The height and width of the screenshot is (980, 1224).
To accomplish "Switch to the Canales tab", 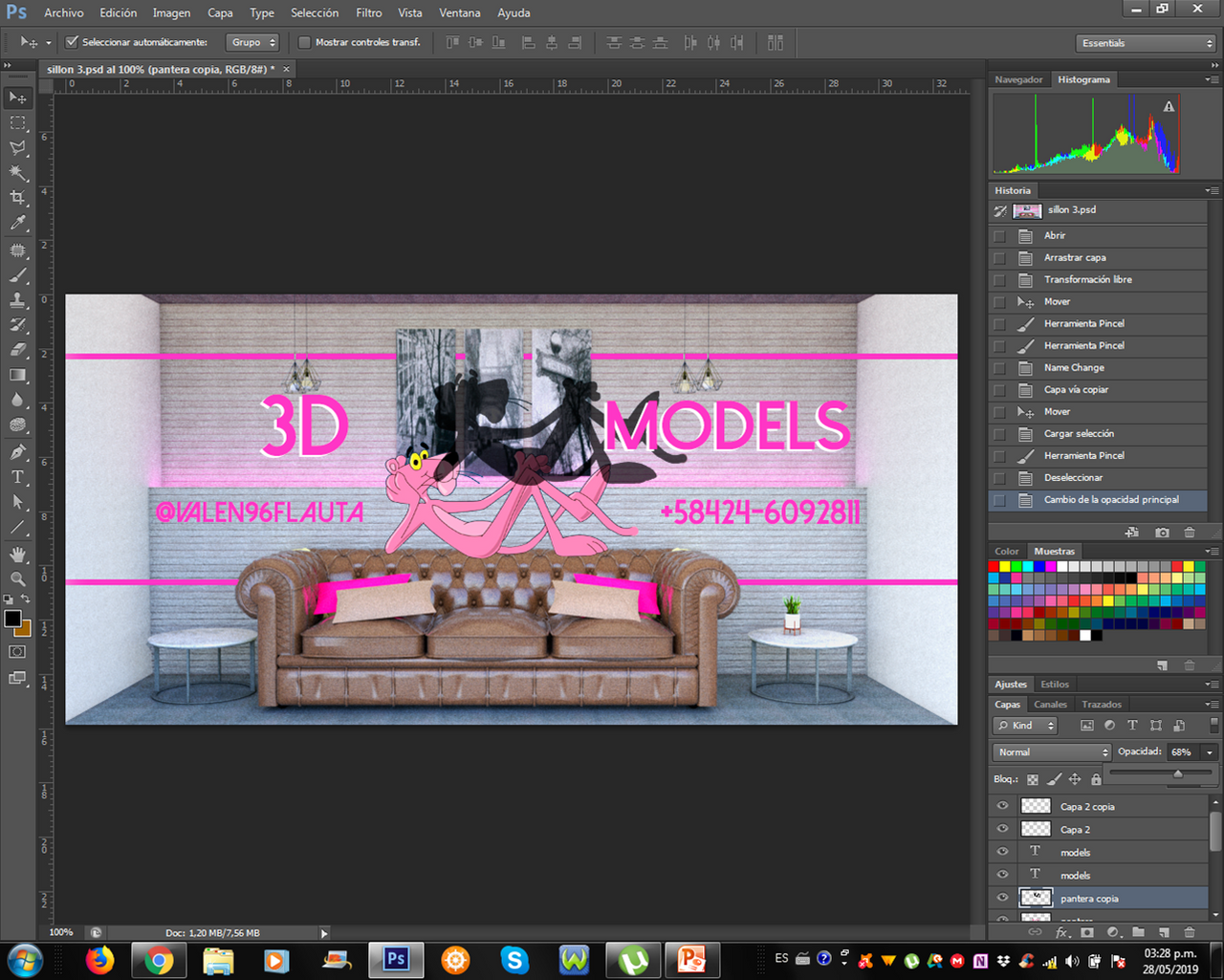I will 1050,705.
